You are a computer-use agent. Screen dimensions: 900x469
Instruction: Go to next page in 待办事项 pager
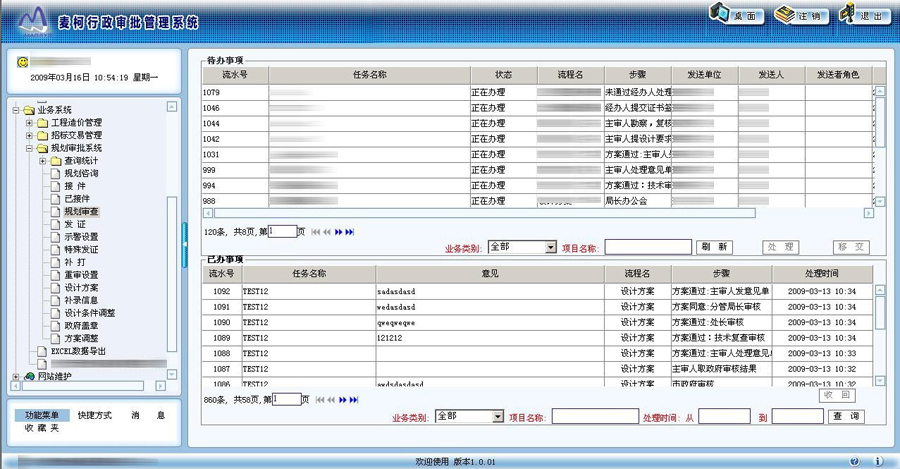[x=339, y=232]
